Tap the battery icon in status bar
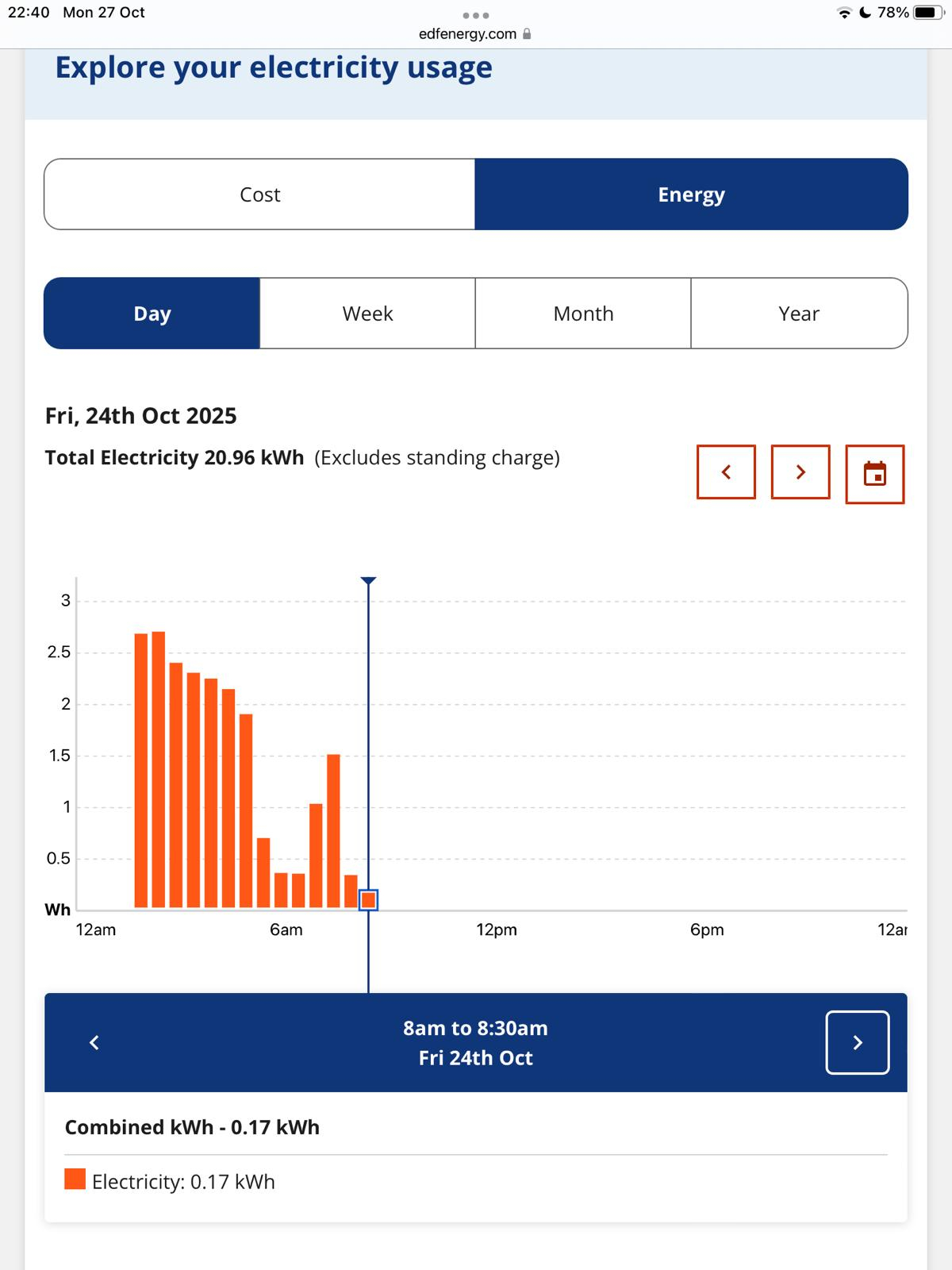 (927, 13)
